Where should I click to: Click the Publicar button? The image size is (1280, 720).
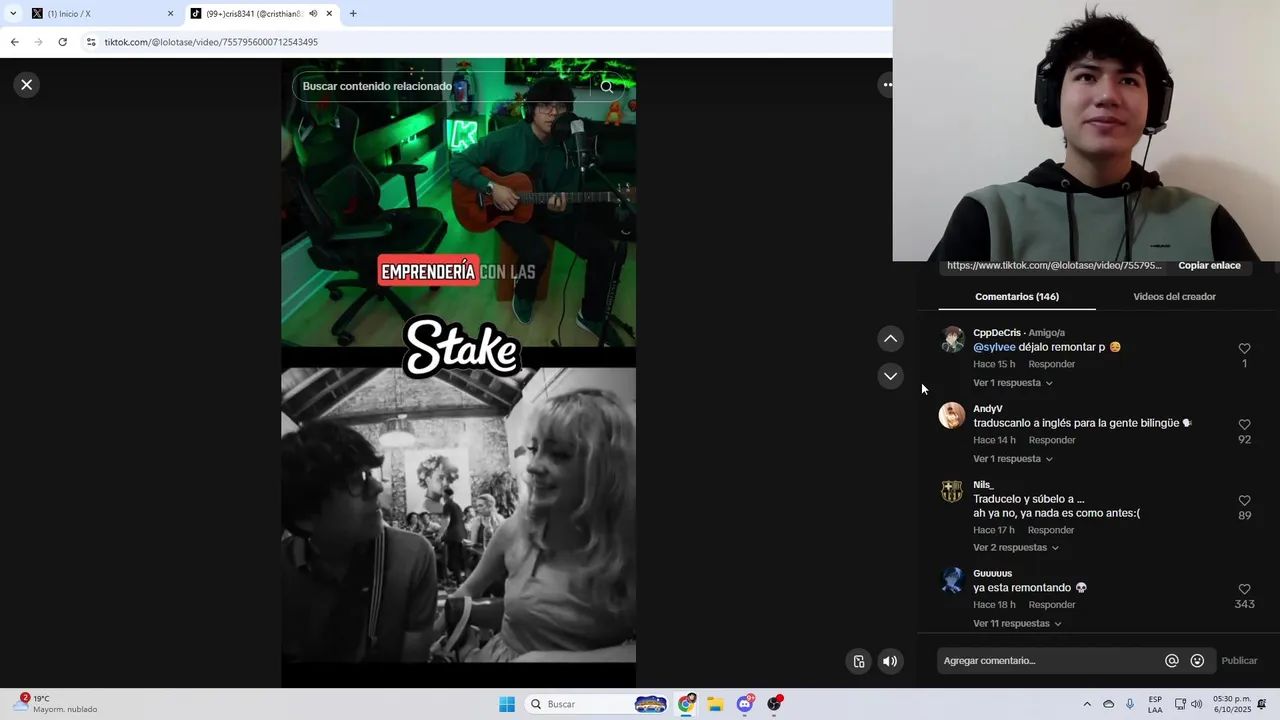(1239, 661)
